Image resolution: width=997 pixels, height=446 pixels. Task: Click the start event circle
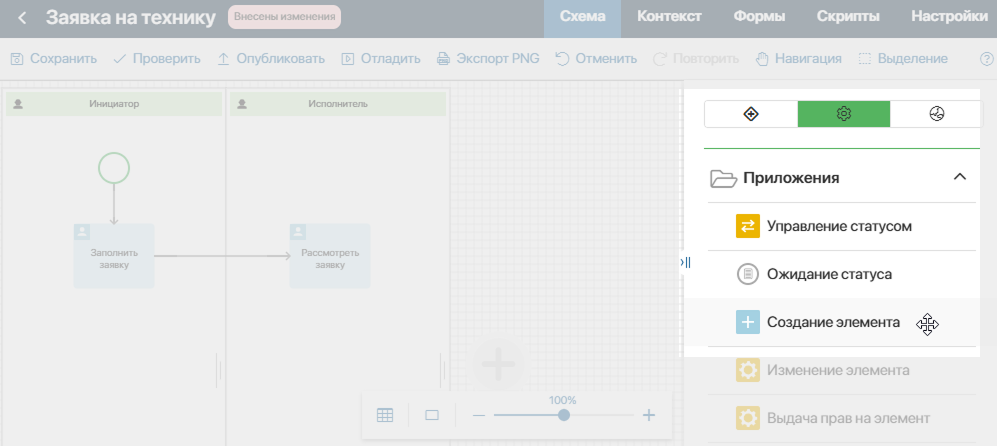[x=114, y=168]
